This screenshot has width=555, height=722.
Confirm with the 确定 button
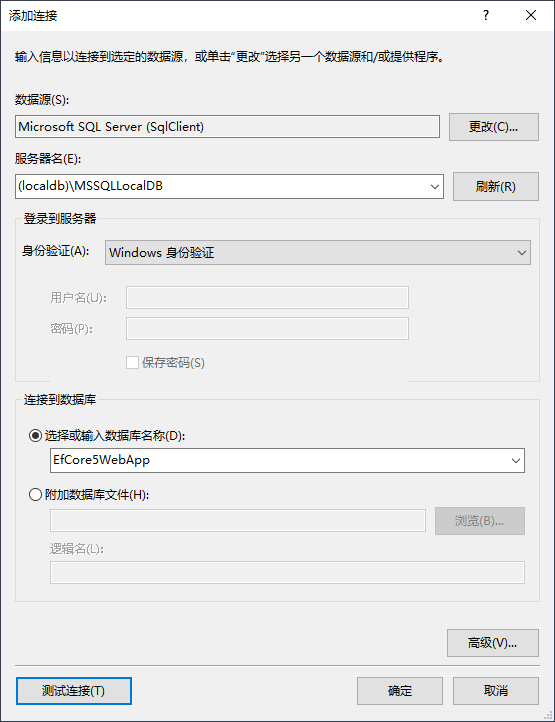[x=400, y=691]
